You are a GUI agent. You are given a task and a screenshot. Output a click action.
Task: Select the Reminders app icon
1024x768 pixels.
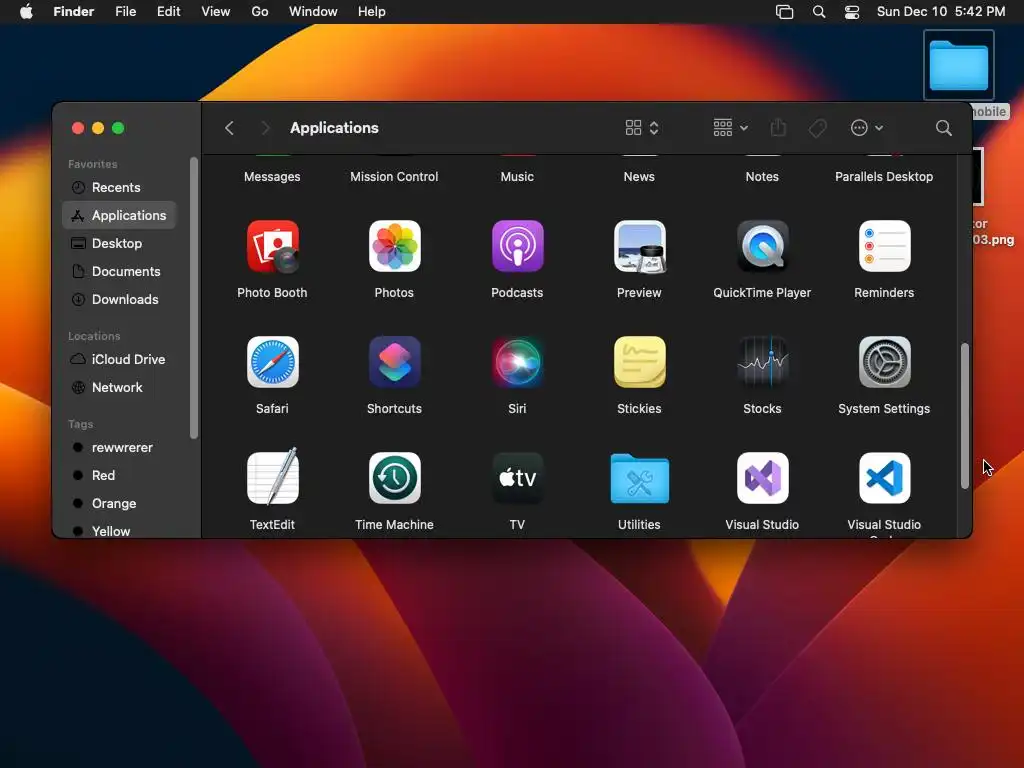[884, 246]
